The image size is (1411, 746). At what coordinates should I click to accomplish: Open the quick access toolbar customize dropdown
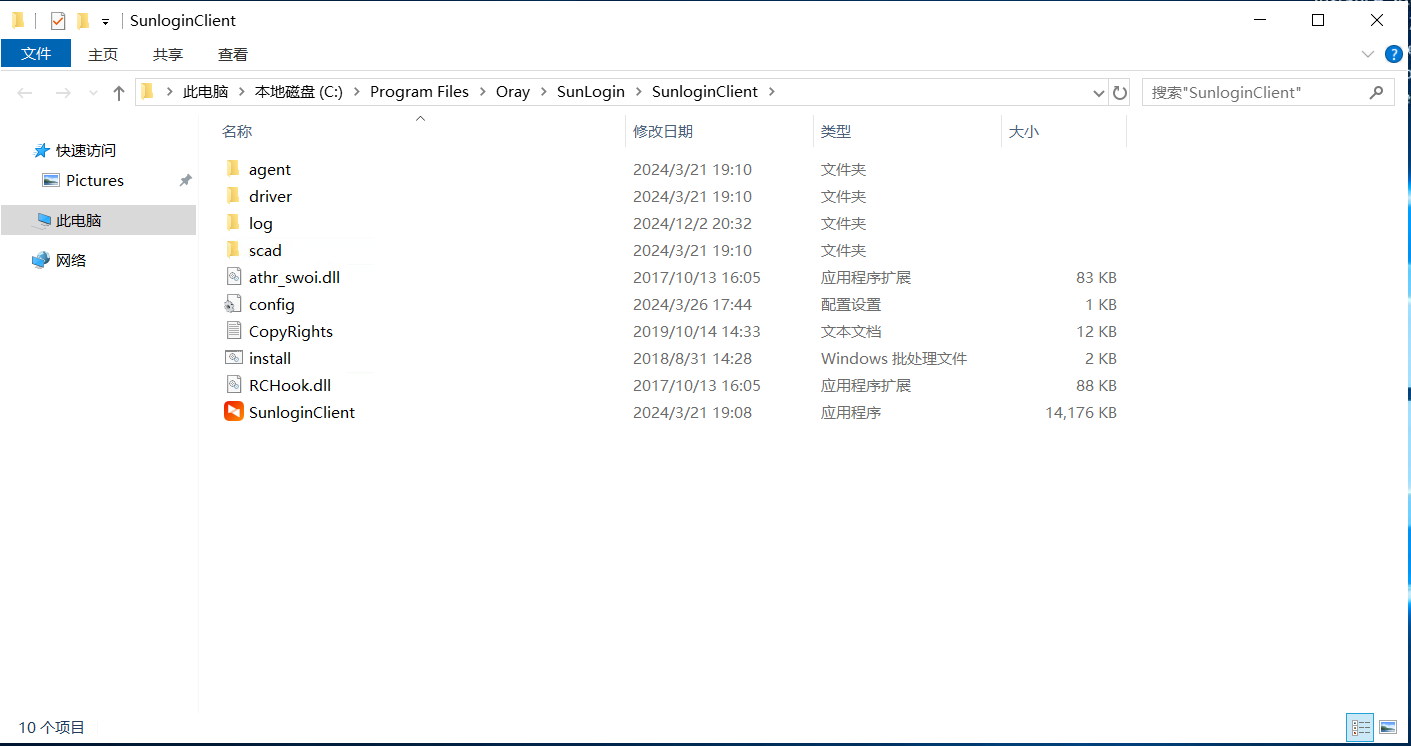[x=105, y=21]
